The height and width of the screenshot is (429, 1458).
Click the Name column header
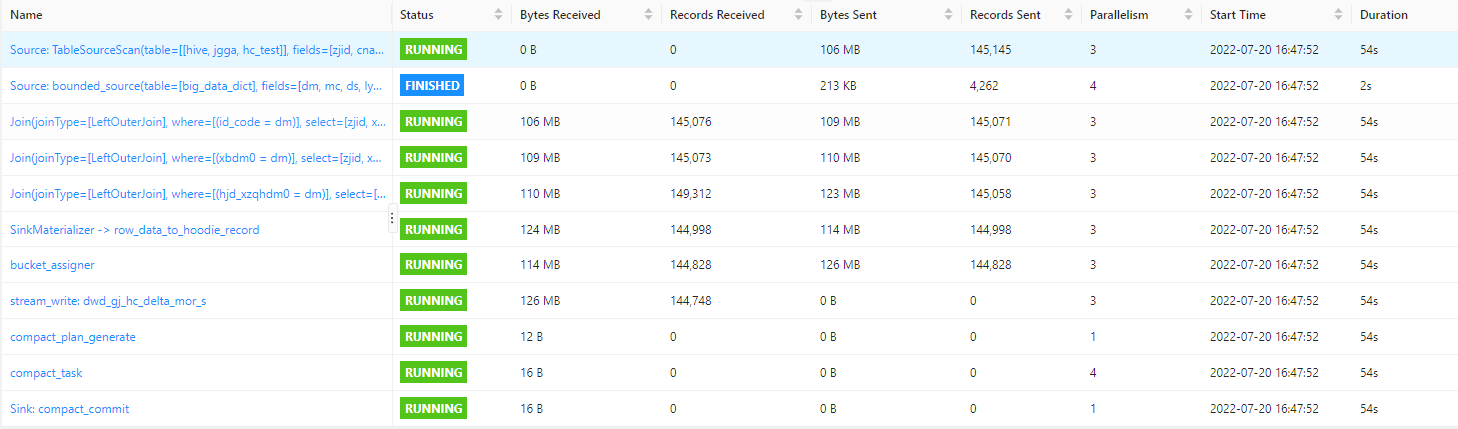[x=26, y=15]
